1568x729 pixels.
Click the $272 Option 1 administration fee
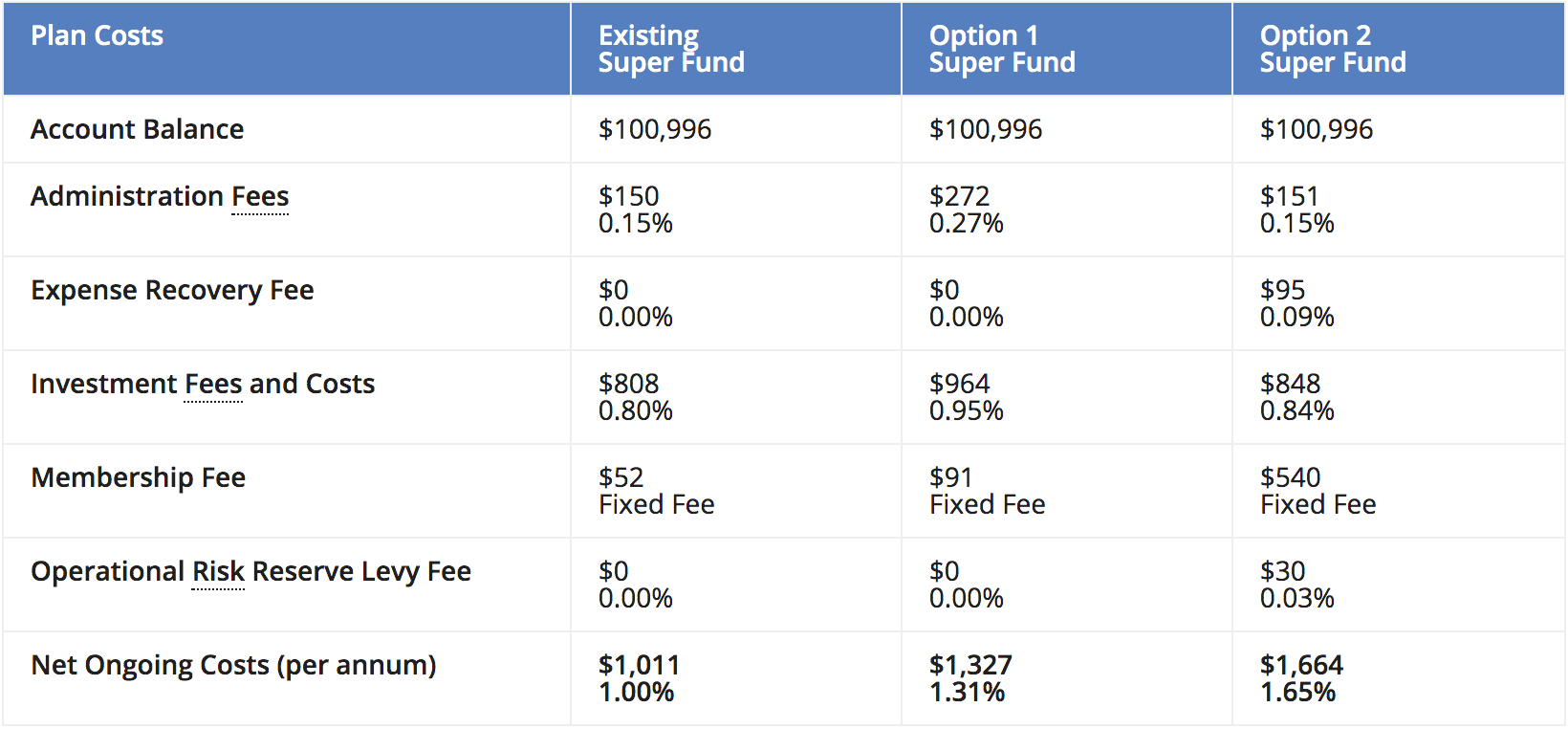959,196
